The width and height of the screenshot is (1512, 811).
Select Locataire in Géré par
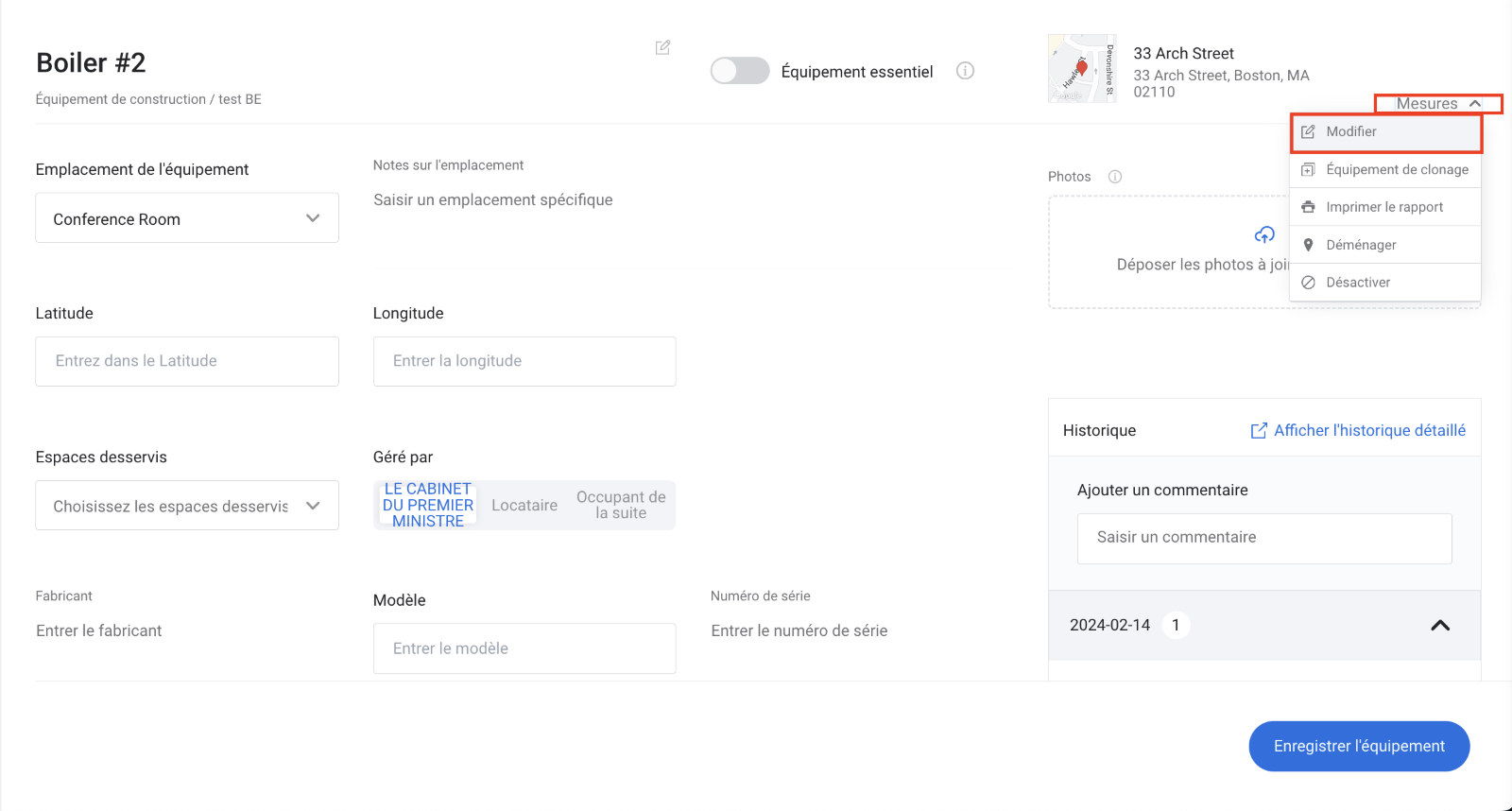[524, 506]
